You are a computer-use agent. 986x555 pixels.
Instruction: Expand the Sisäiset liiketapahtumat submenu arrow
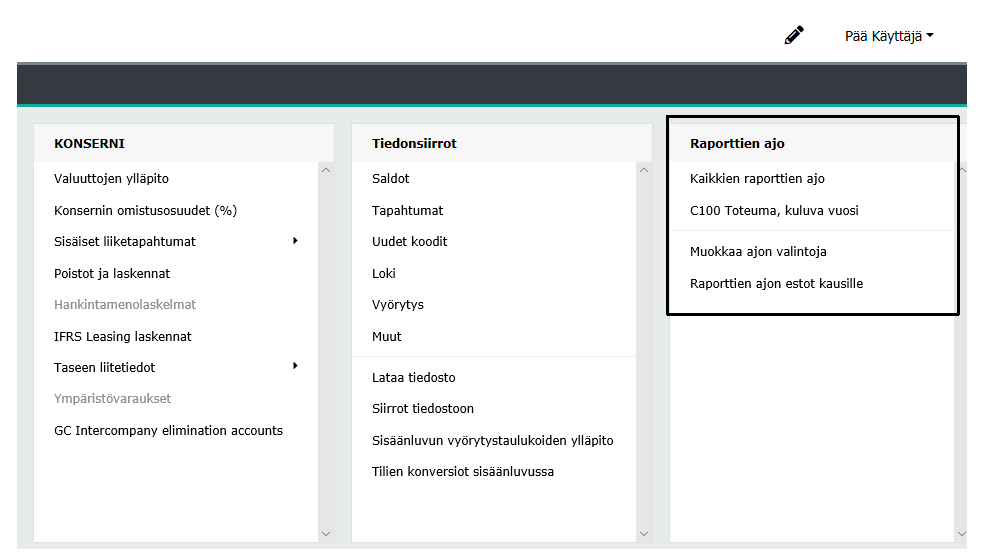point(295,241)
